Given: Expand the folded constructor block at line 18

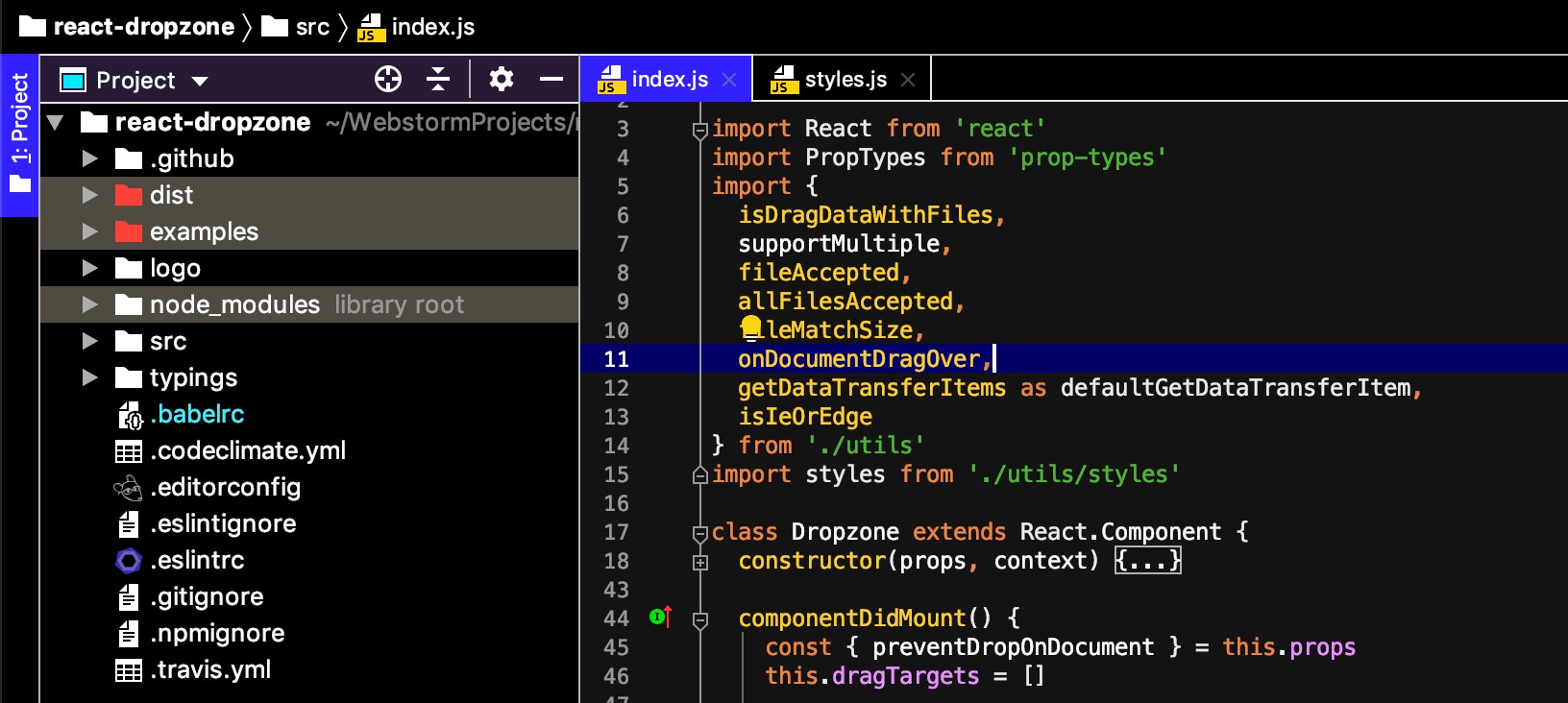Looking at the screenshot, I should click(x=700, y=563).
